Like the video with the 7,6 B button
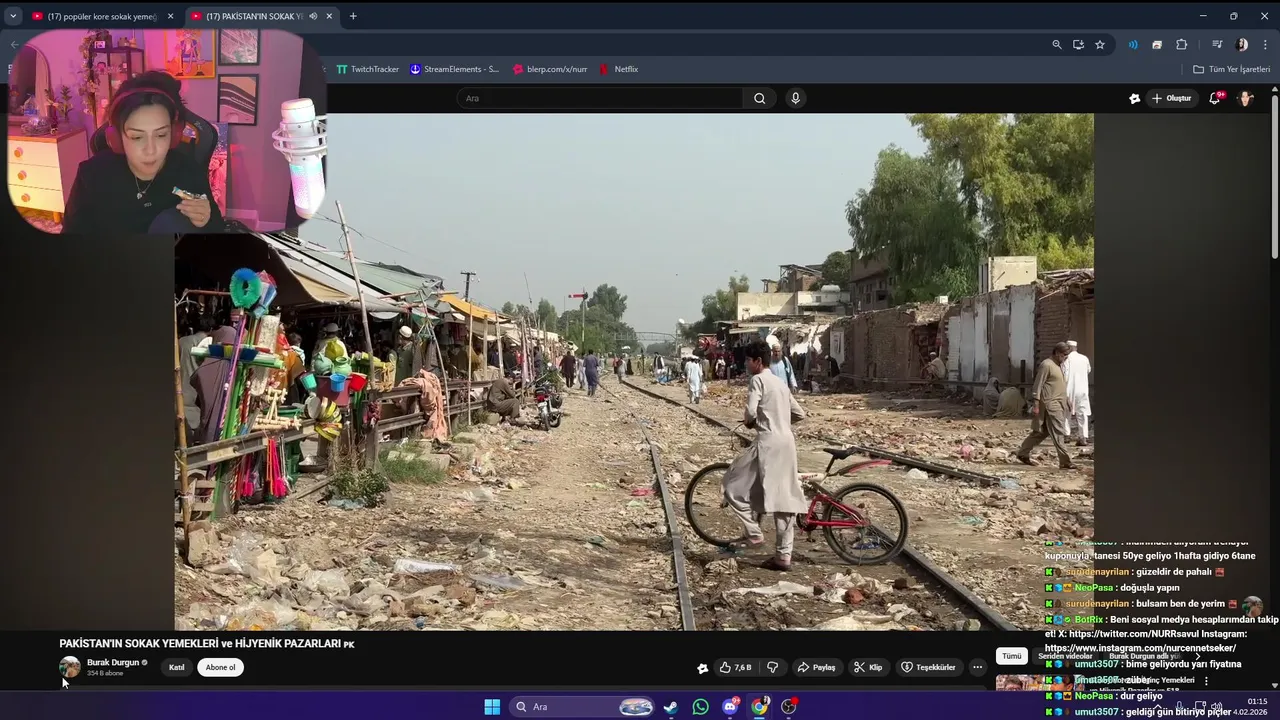The image size is (1280, 720). [x=735, y=667]
